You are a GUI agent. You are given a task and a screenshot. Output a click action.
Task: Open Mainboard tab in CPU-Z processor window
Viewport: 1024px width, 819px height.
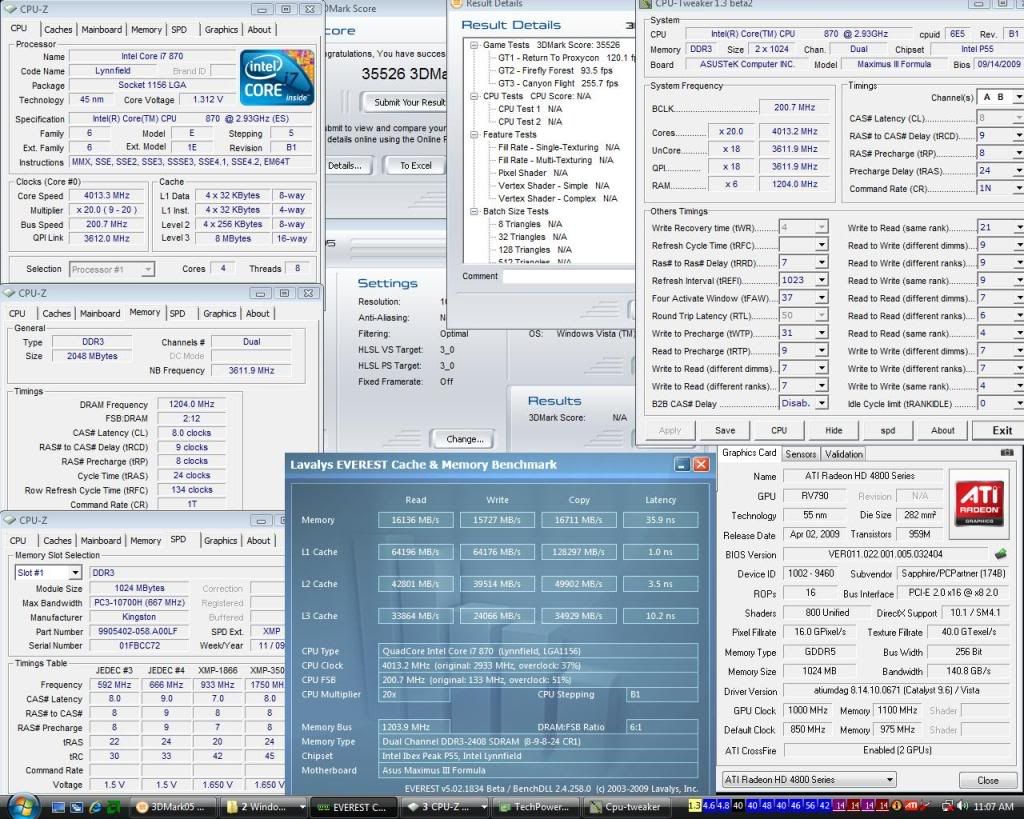101,29
